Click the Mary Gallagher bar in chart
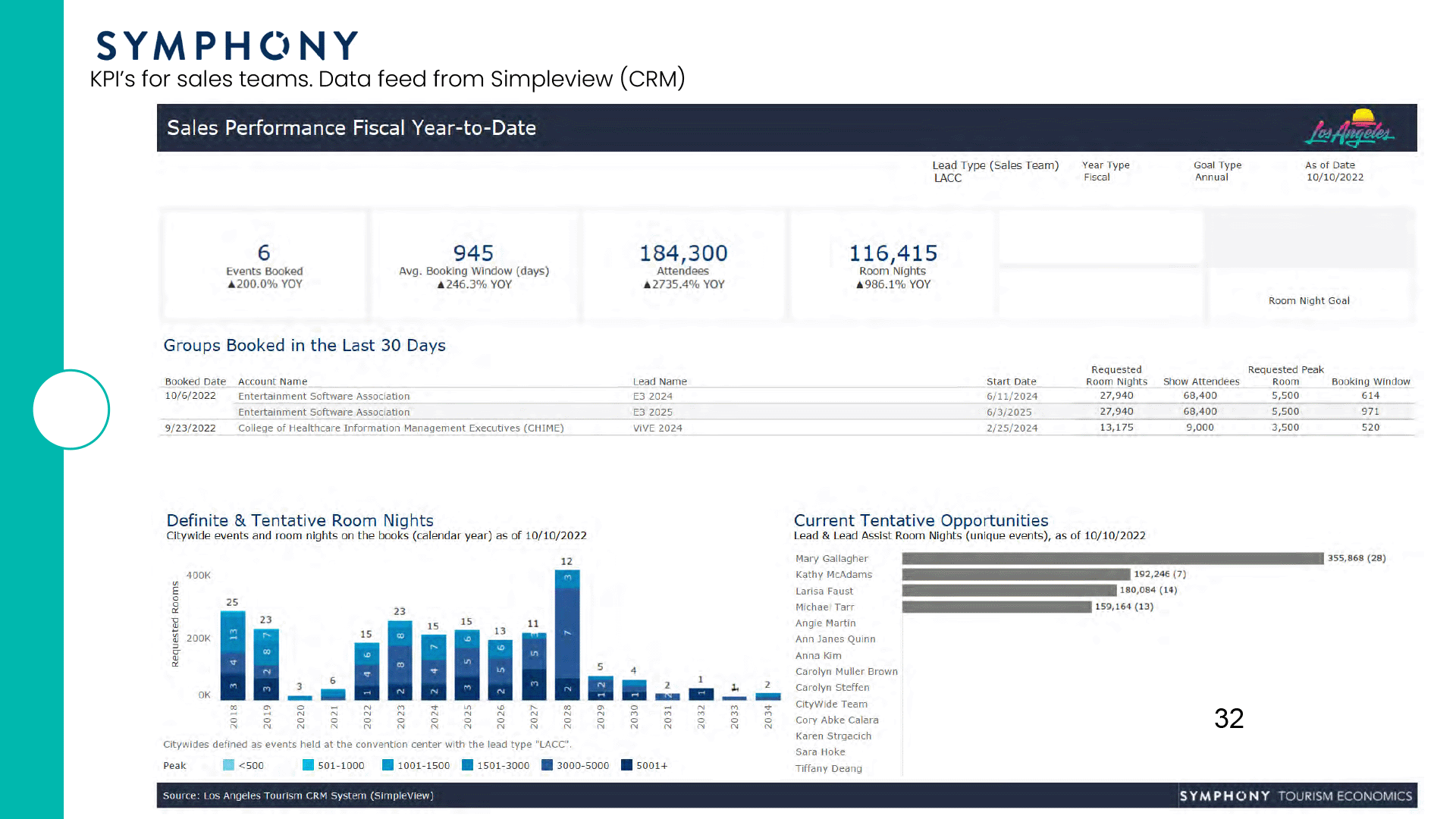The height and width of the screenshot is (819, 1456). [x=1112, y=558]
